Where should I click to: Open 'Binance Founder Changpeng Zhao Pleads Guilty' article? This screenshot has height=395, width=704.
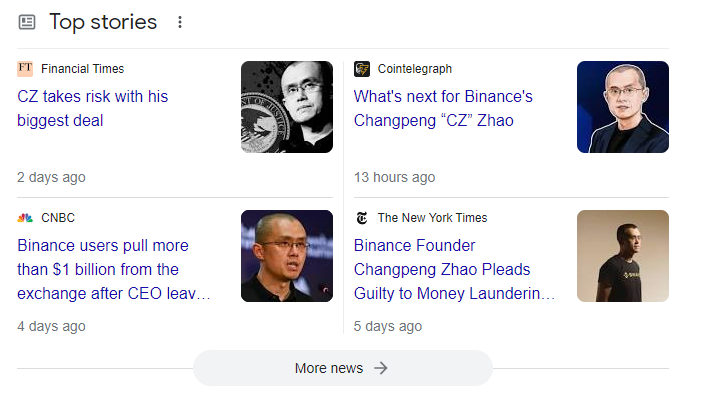click(x=454, y=269)
